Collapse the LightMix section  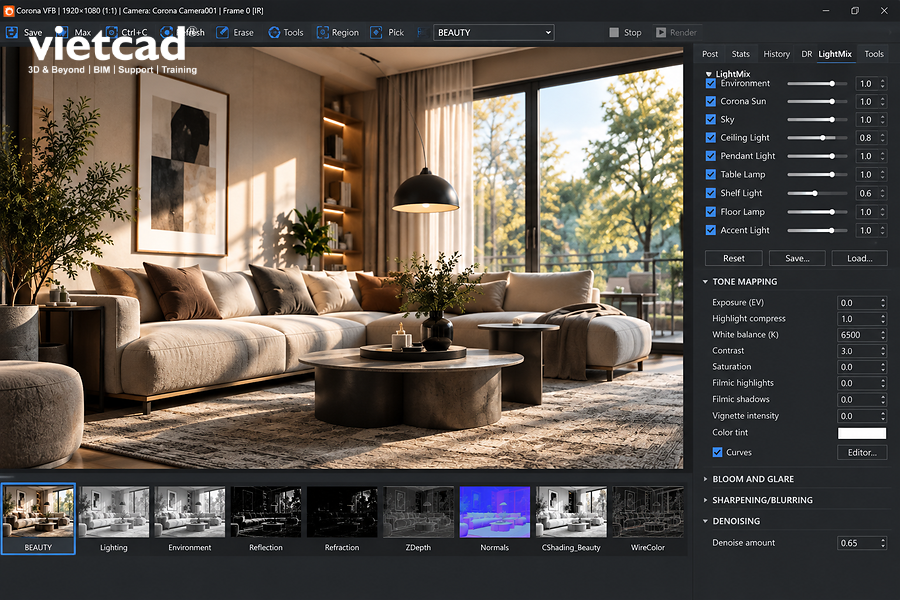(x=709, y=74)
